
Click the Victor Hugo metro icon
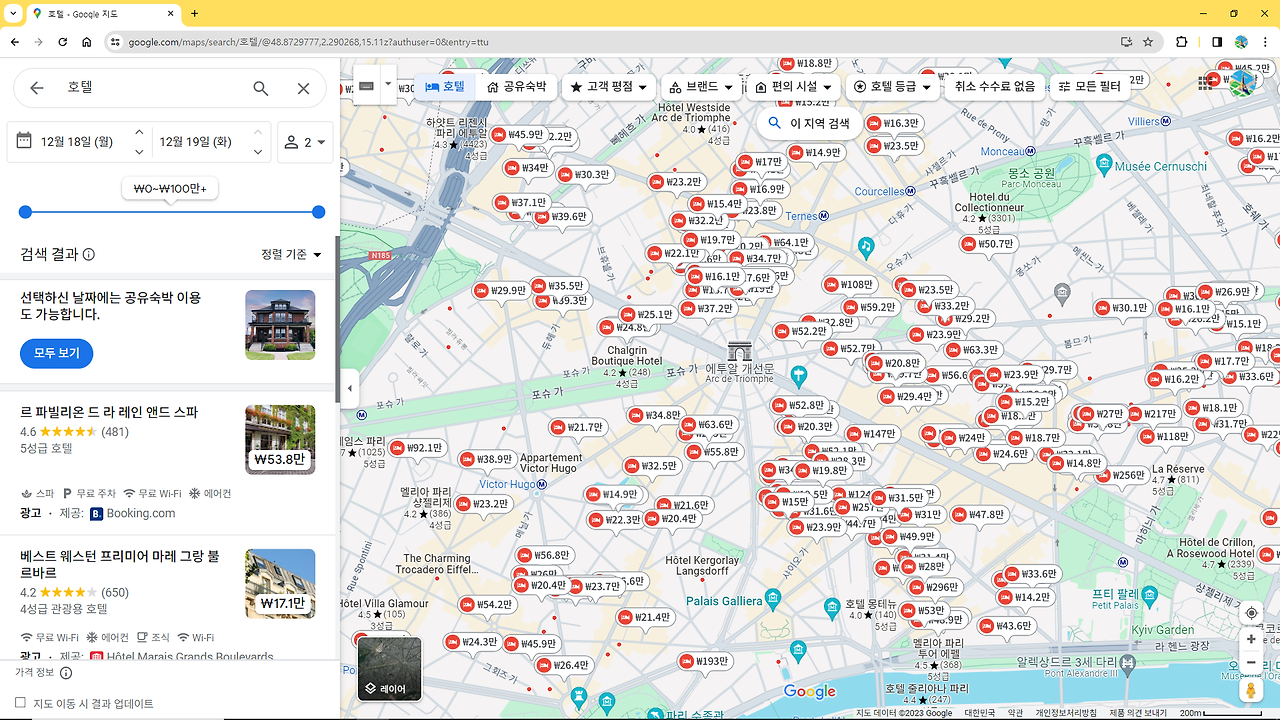(x=541, y=484)
